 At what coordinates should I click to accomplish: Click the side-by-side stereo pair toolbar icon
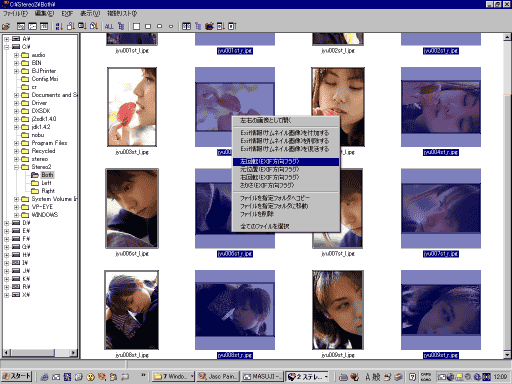point(186,26)
